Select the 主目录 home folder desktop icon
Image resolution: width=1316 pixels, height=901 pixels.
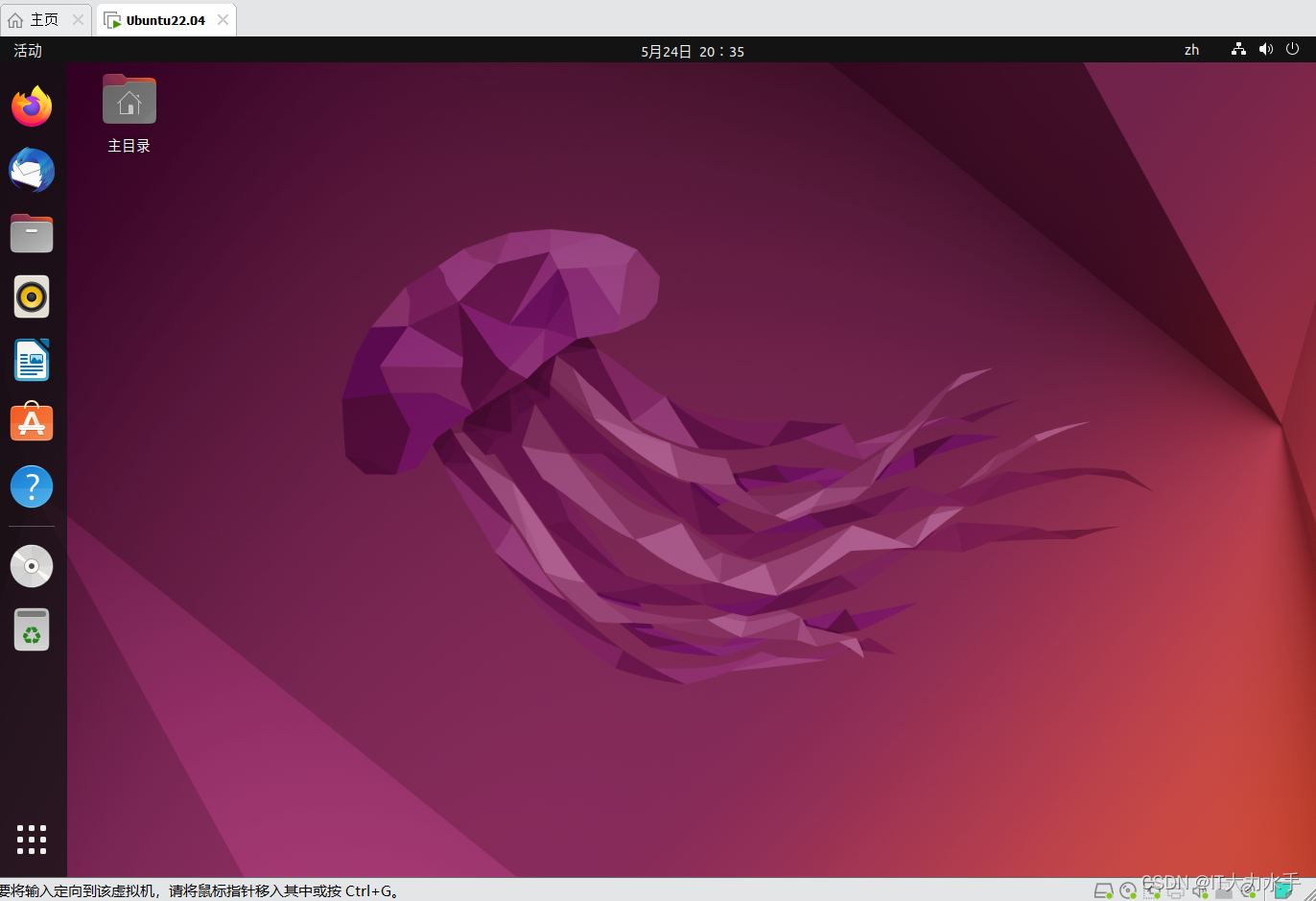(x=129, y=114)
